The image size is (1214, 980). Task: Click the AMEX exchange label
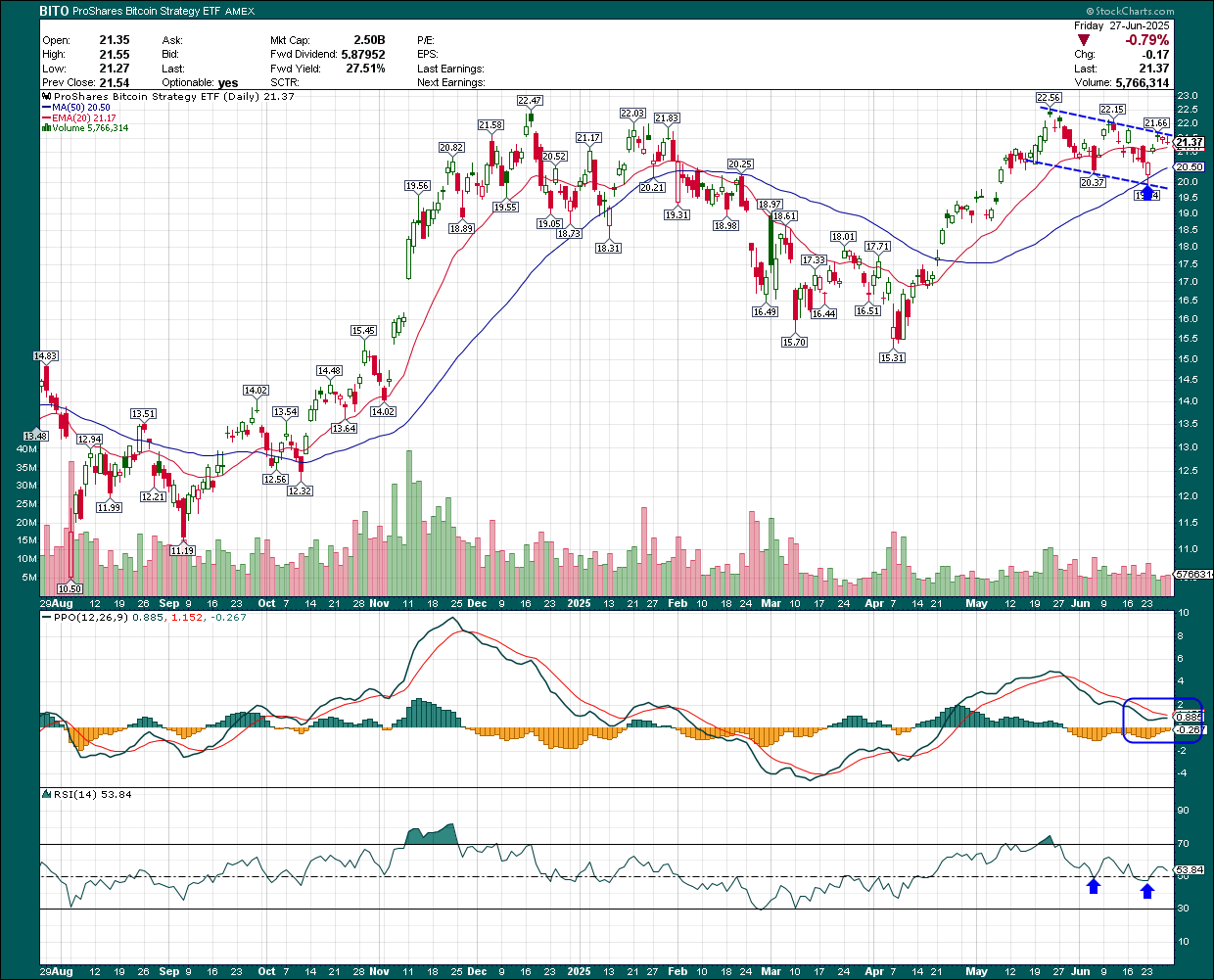pyautogui.click(x=241, y=11)
